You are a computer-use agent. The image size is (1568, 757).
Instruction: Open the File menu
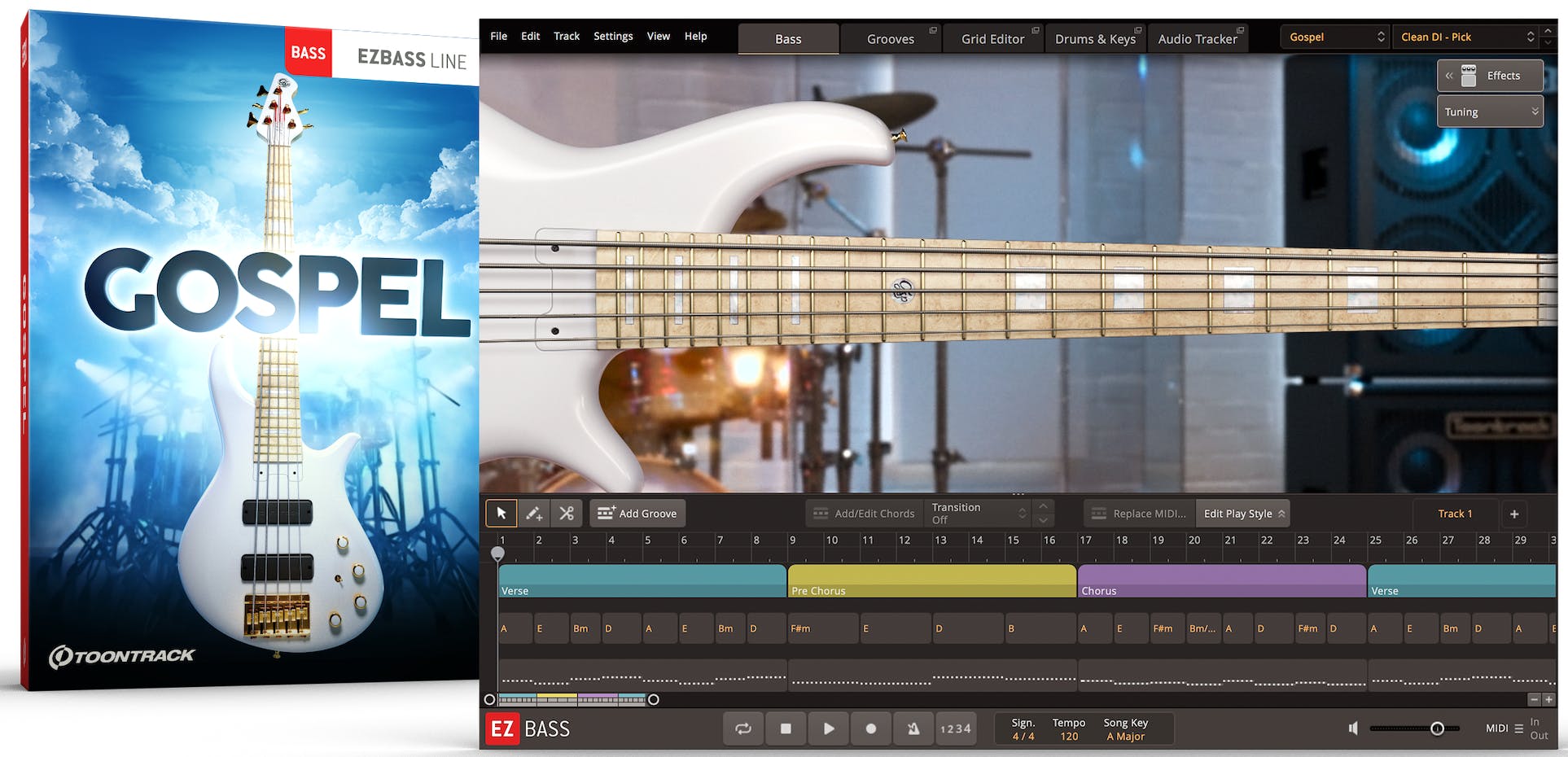[x=498, y=36]
